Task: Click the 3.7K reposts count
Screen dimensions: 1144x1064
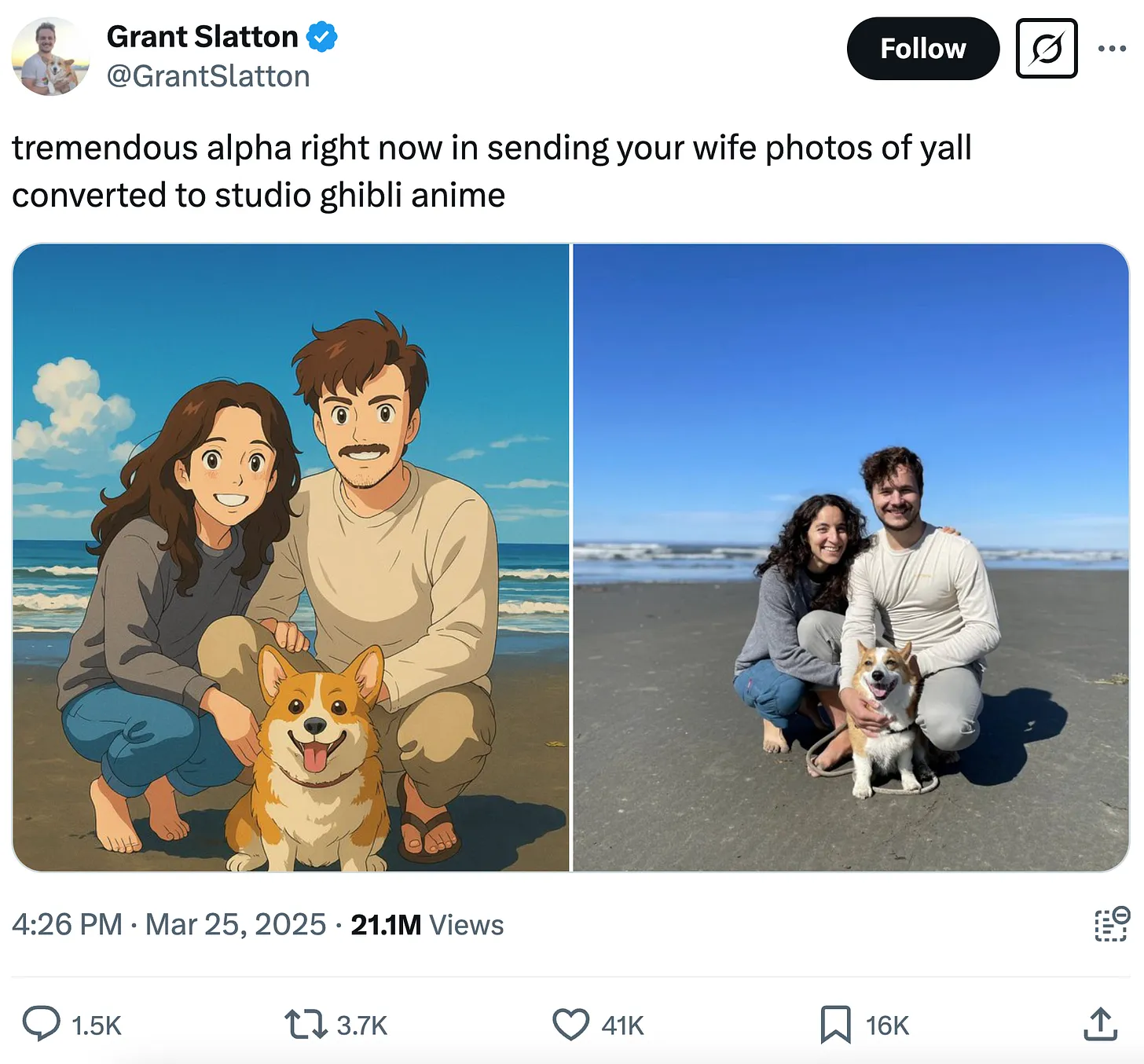Action: pos(362,1025)
